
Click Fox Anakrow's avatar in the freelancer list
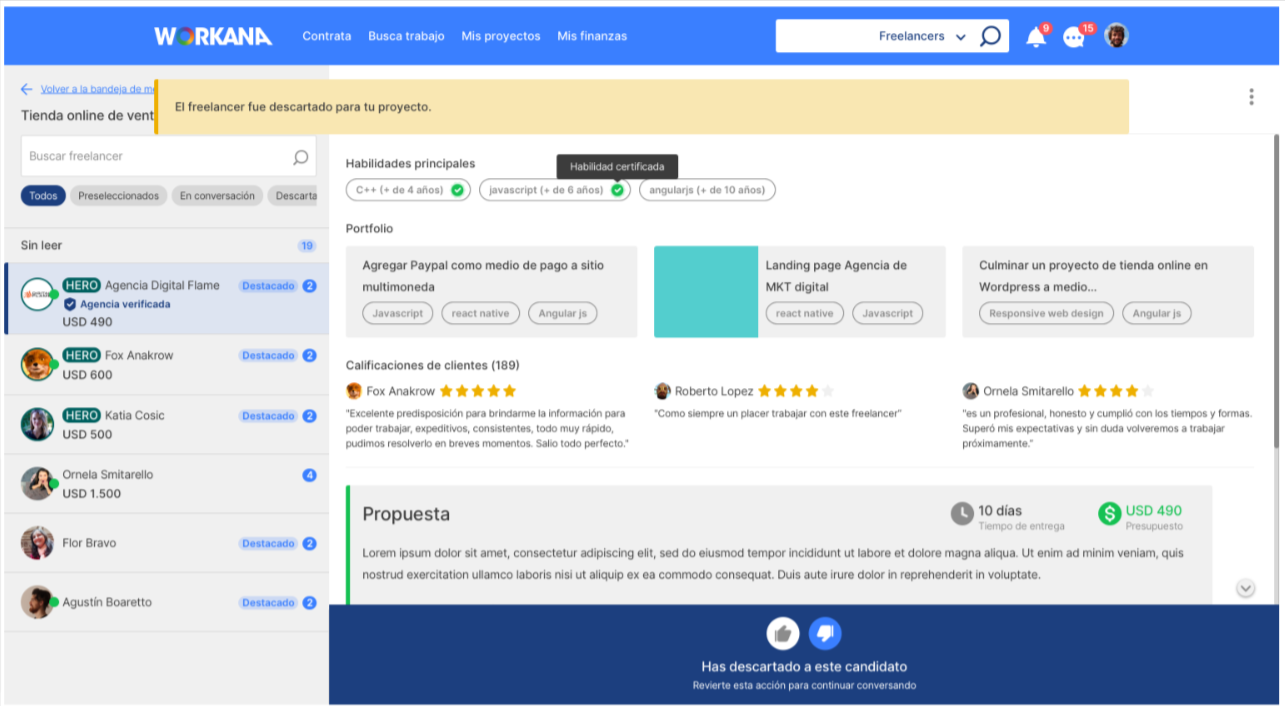point(37,364)
